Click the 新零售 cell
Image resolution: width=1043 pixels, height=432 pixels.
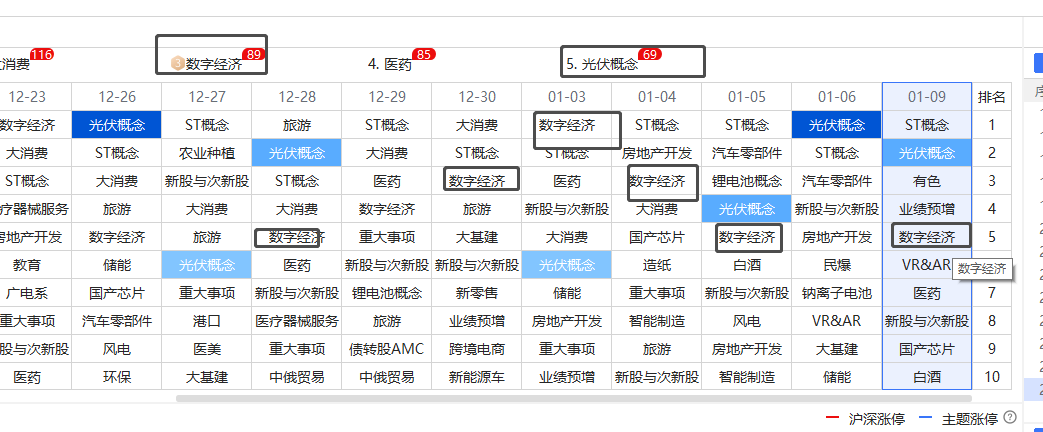pos(477,293)
